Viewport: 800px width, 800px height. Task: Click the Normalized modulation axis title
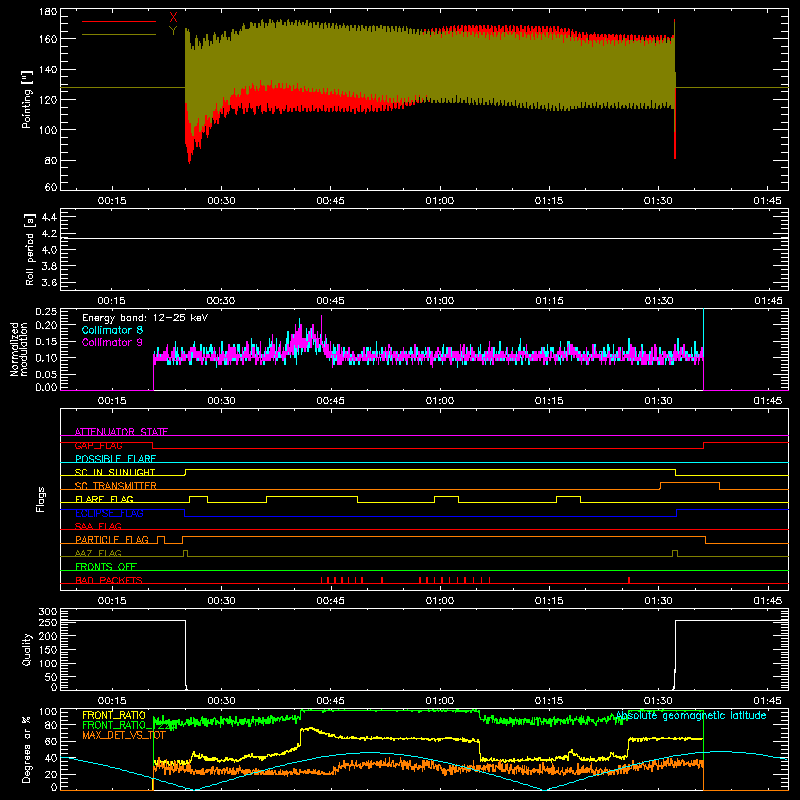(x=19, y=349)
